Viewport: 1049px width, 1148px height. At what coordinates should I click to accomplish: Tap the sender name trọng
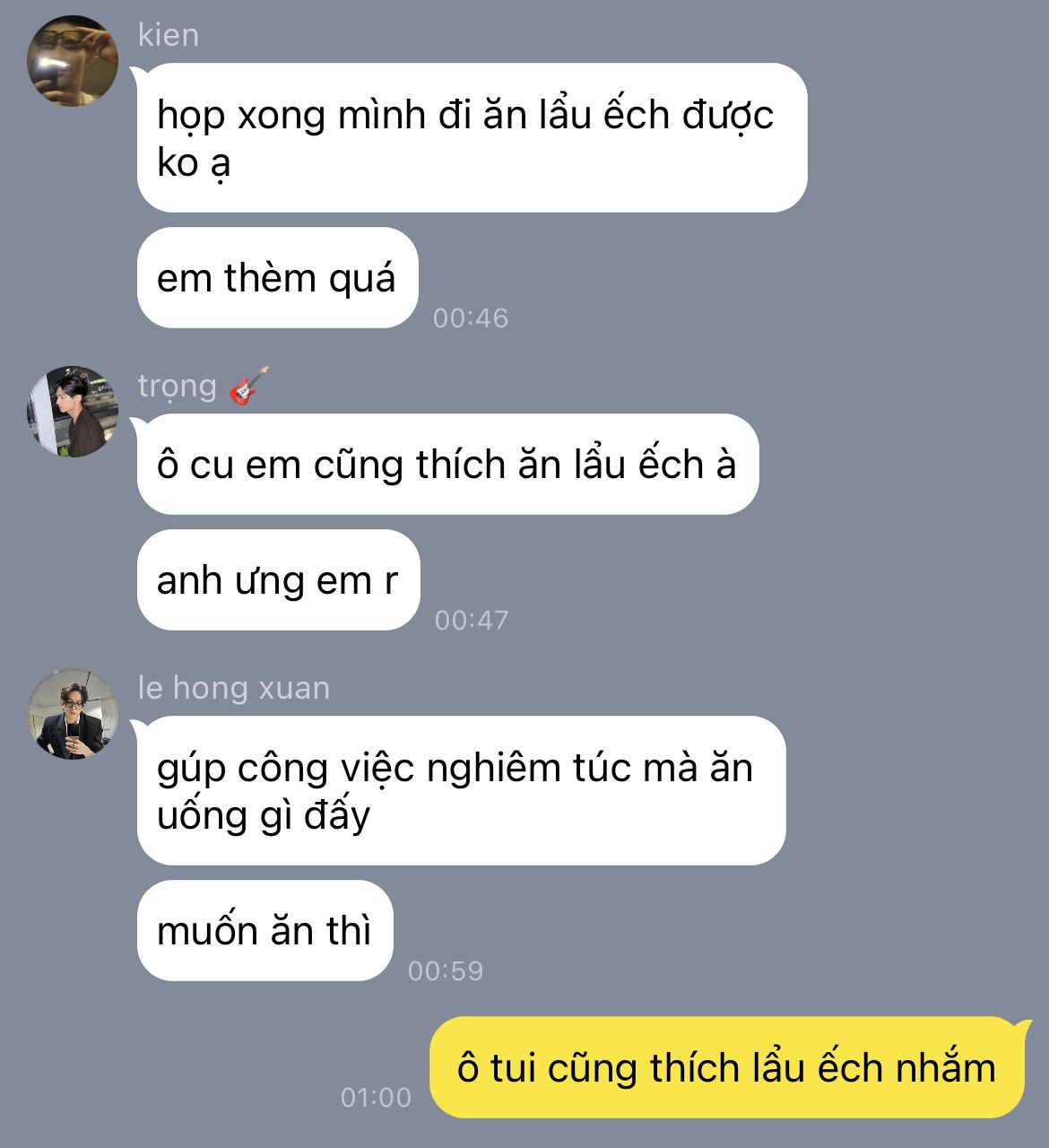tap(178, 387)
